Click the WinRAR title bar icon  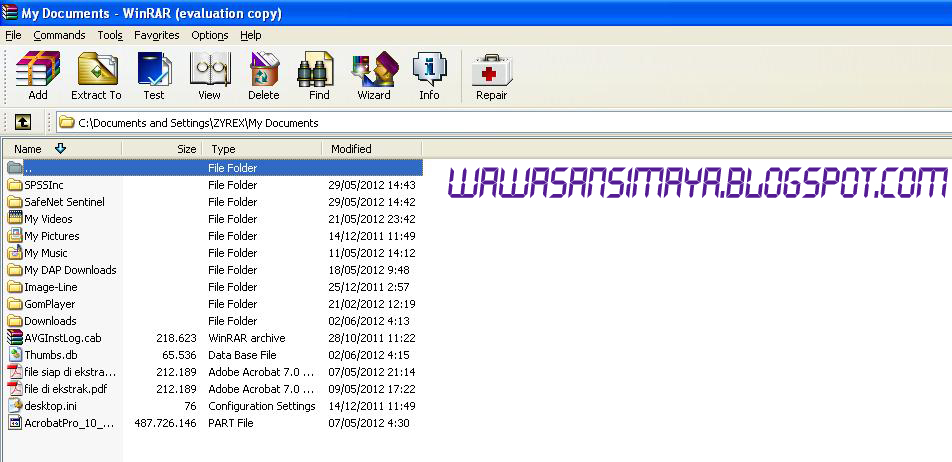[10, 12]
